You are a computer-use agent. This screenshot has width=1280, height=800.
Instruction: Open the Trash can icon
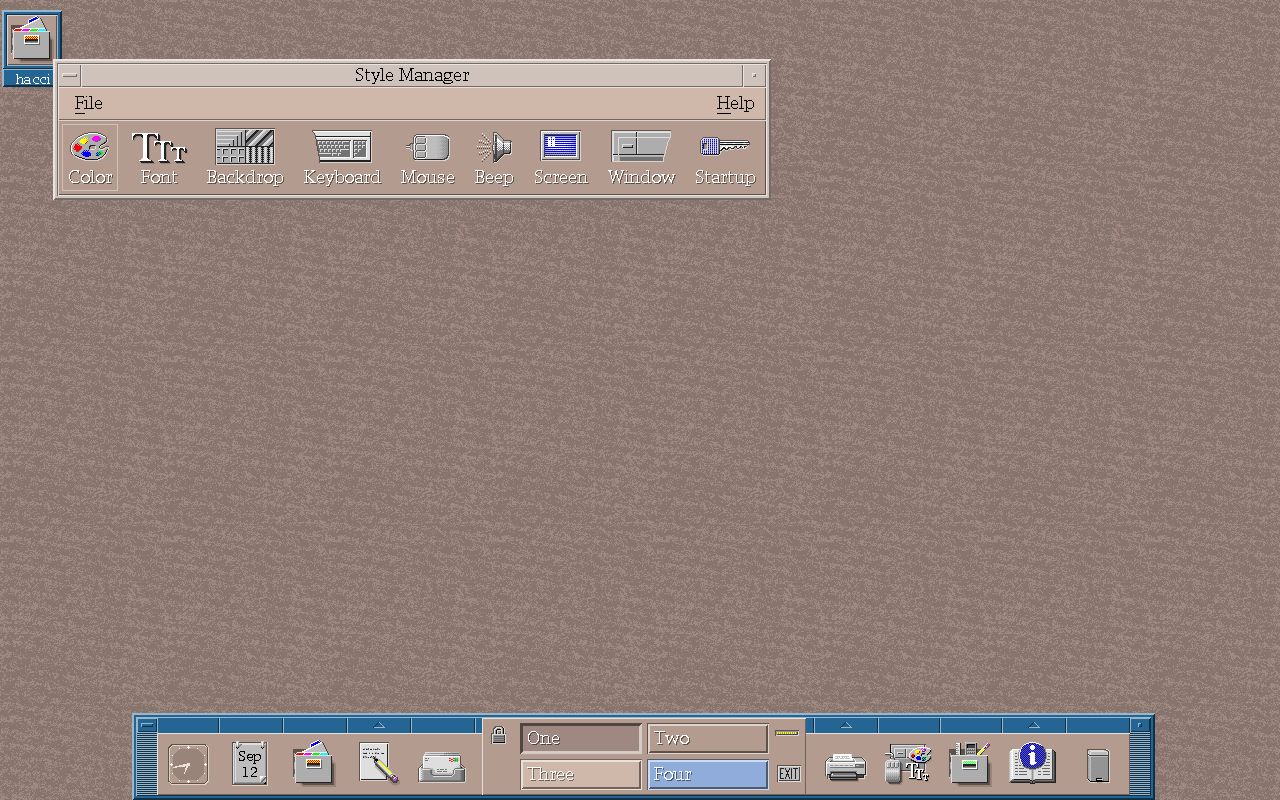1098,765
